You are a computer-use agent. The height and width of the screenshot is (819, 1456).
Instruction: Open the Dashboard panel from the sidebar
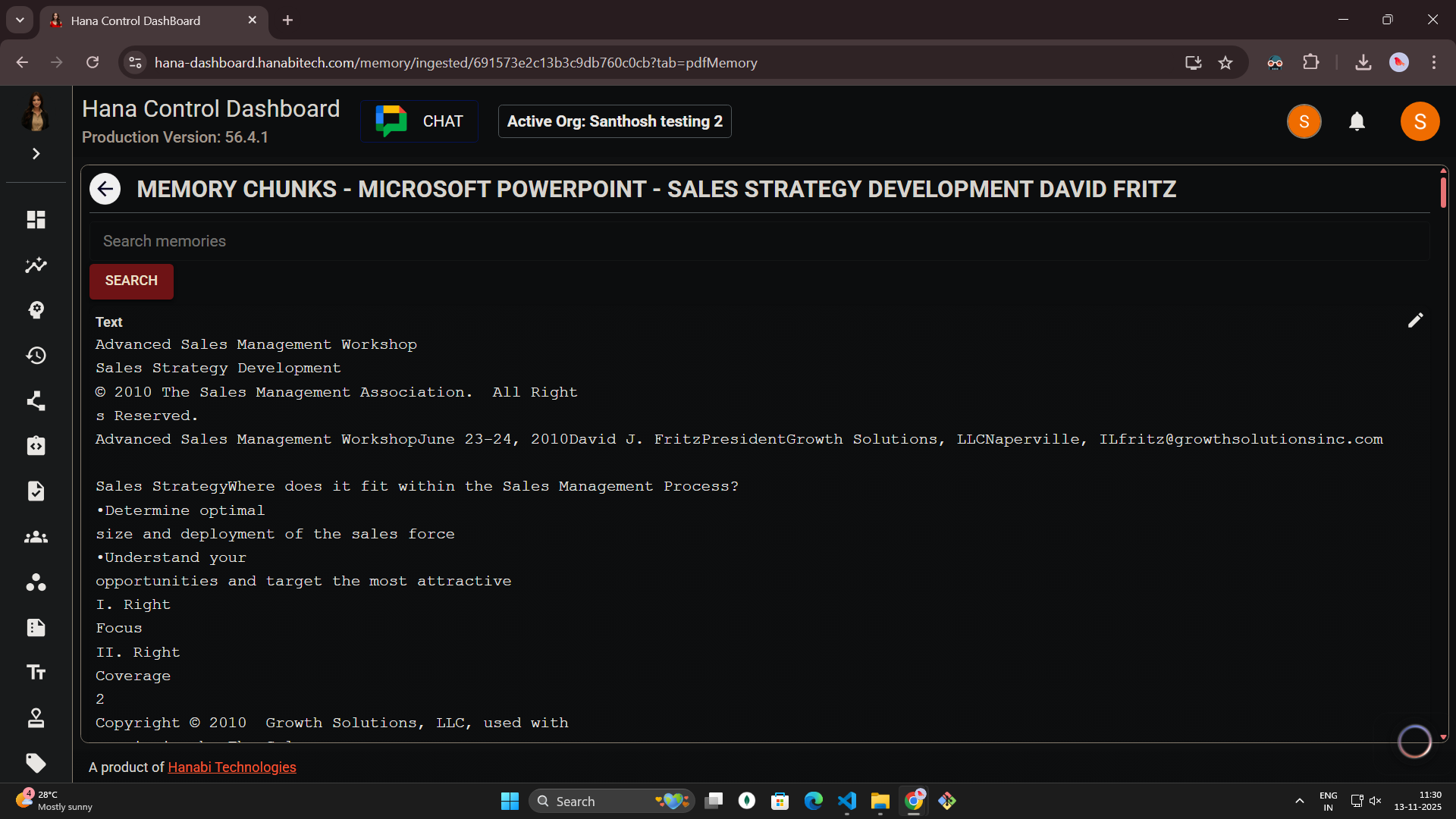click(36, 220)
